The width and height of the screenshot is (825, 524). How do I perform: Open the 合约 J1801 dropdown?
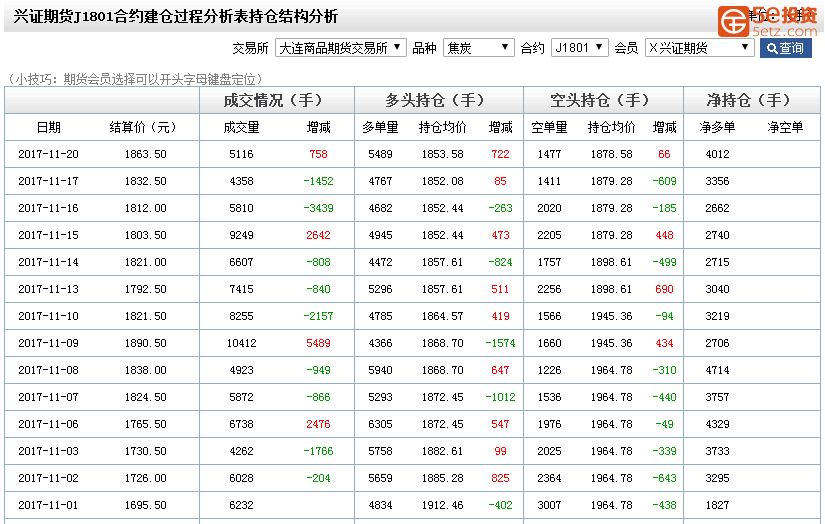(x=579, y=48)
